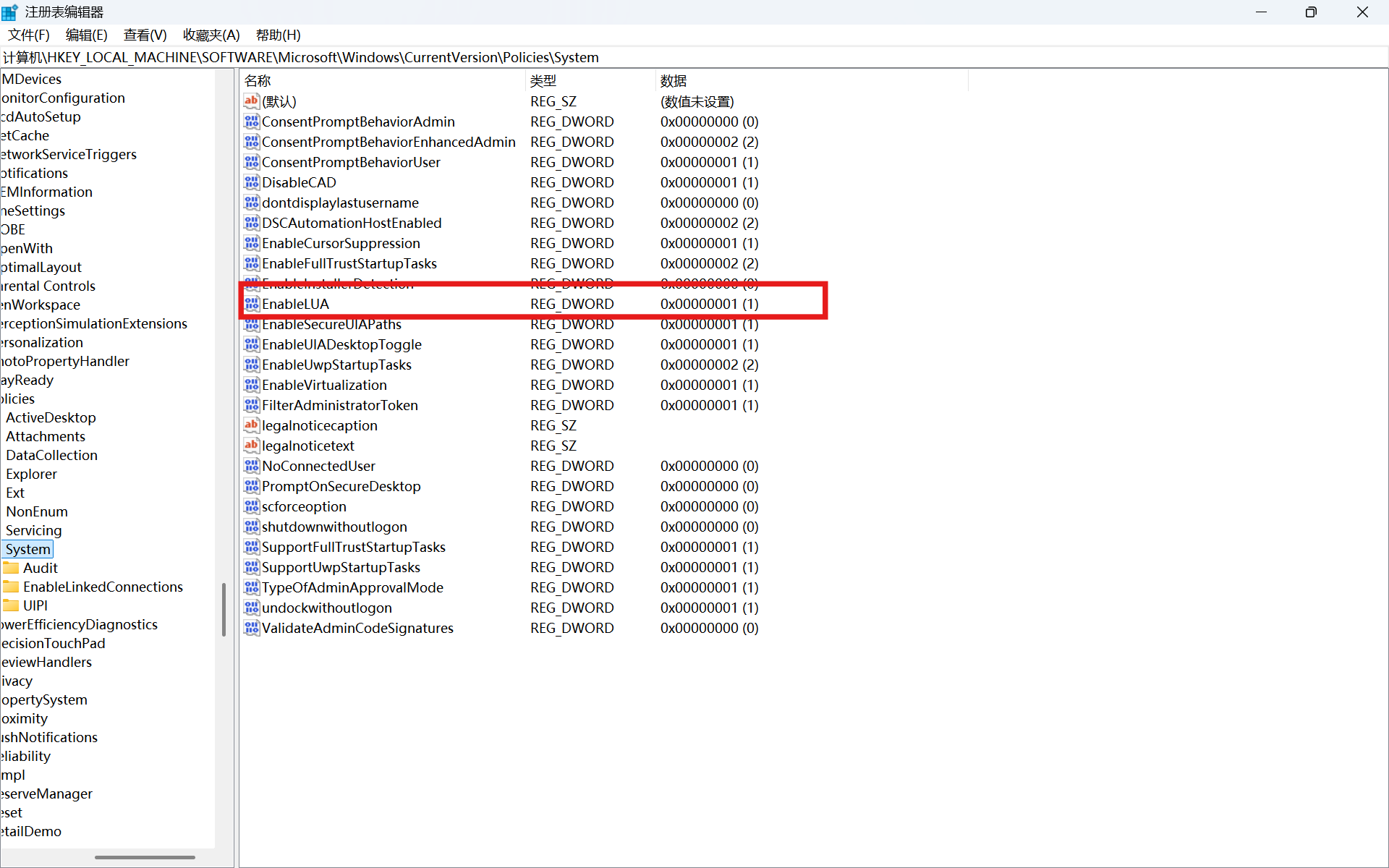Select the Explorer key in tree
The width and height of the screenshot is (1389, 868).
pos(31,474)
